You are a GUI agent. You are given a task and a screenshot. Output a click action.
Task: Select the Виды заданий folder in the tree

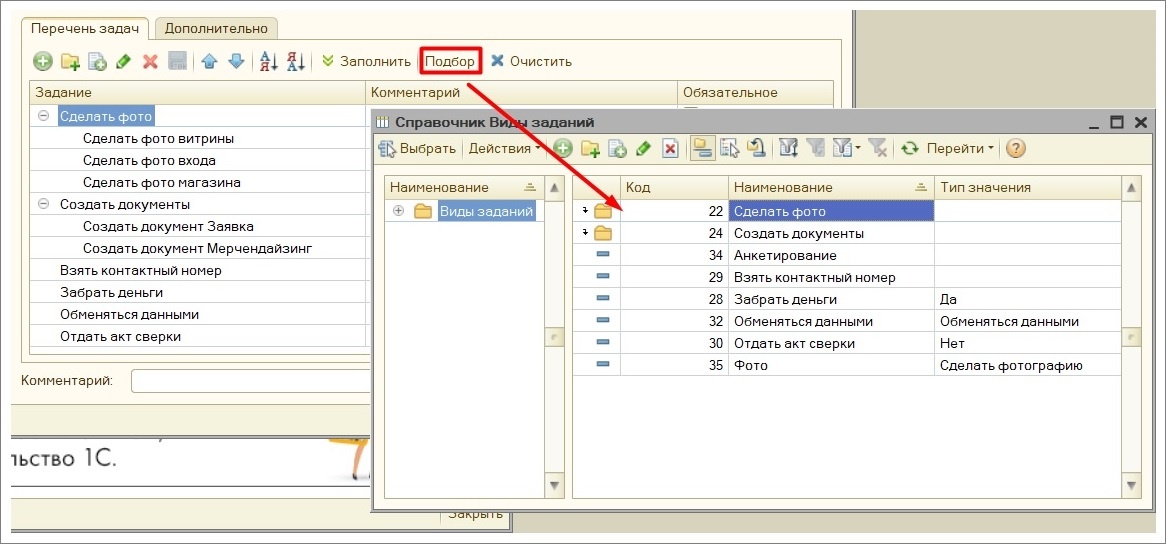486,211
